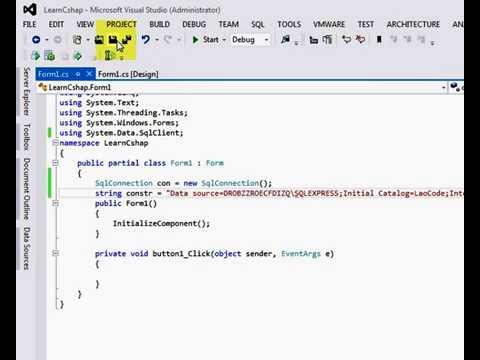Click the red curved-arrow toolbar icon
This screenshot has width=480, height=360.
(360, 40)
